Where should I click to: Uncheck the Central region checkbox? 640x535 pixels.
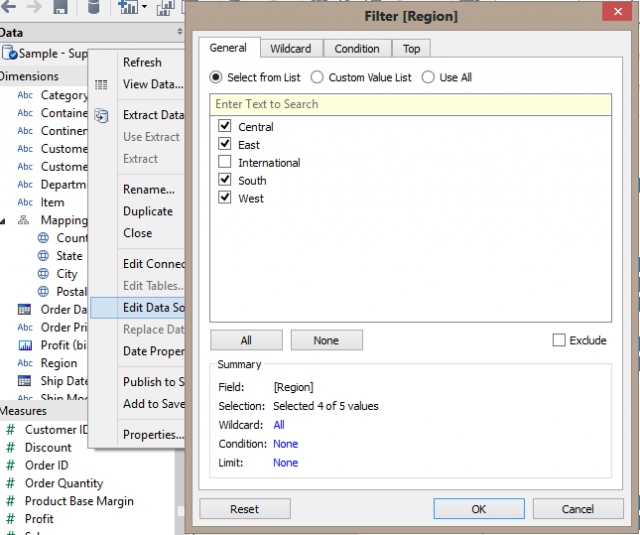[x=224, y=126]
